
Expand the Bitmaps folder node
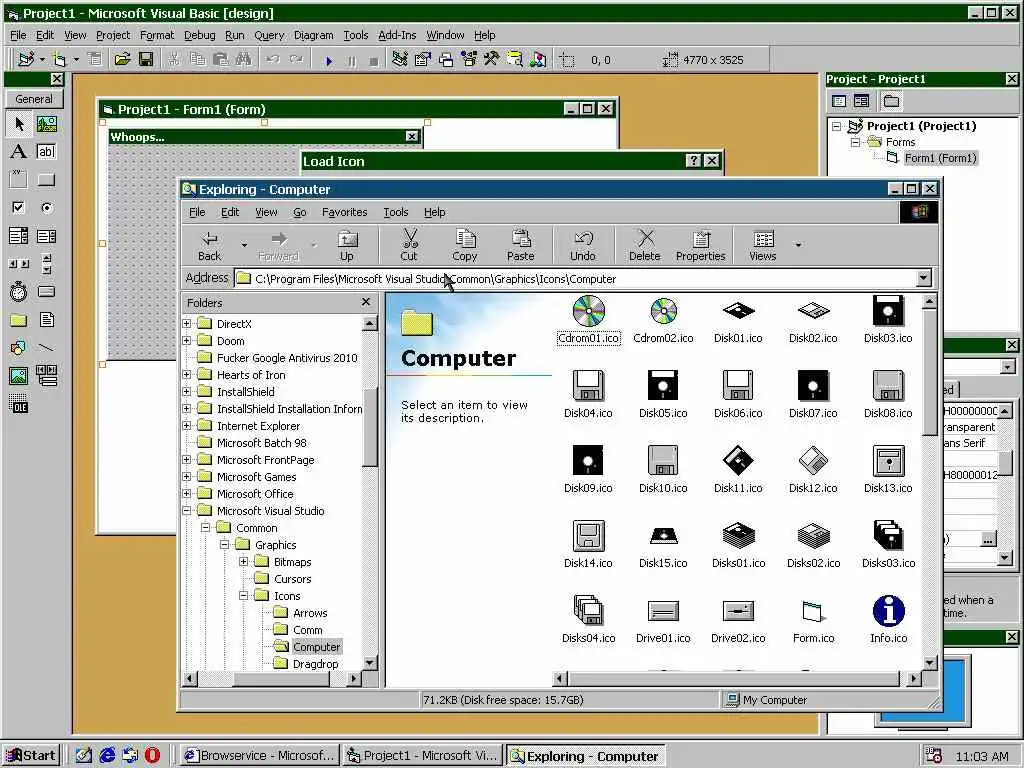point(244,561)
